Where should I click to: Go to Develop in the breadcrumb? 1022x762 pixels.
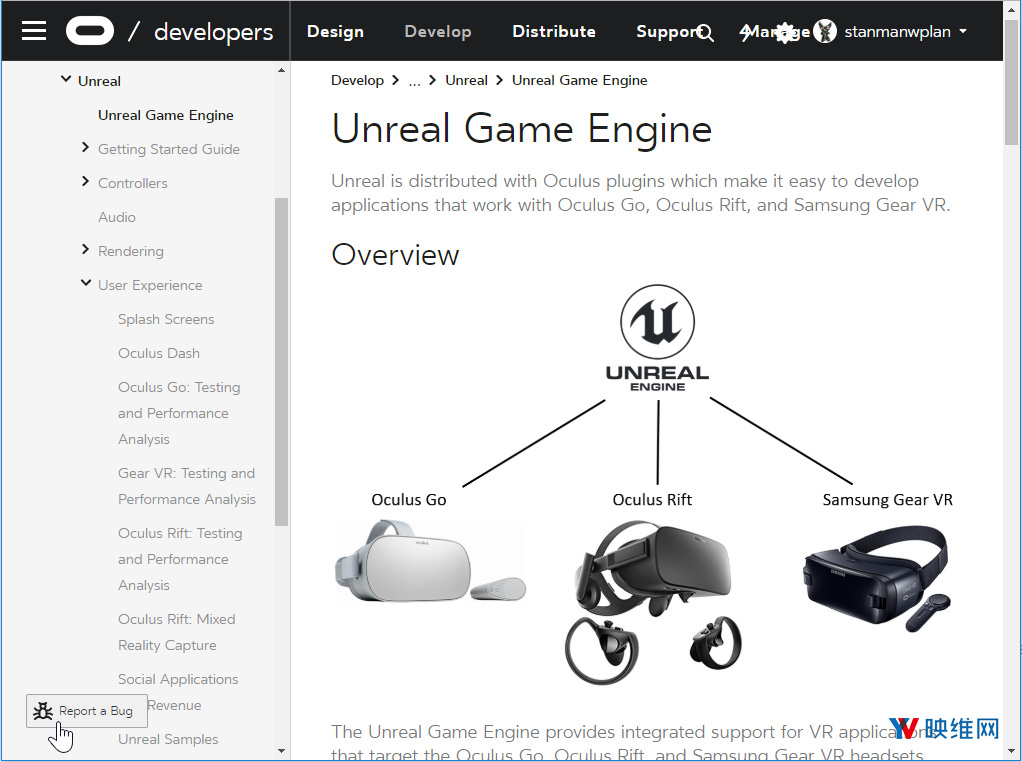coord(357,80)
